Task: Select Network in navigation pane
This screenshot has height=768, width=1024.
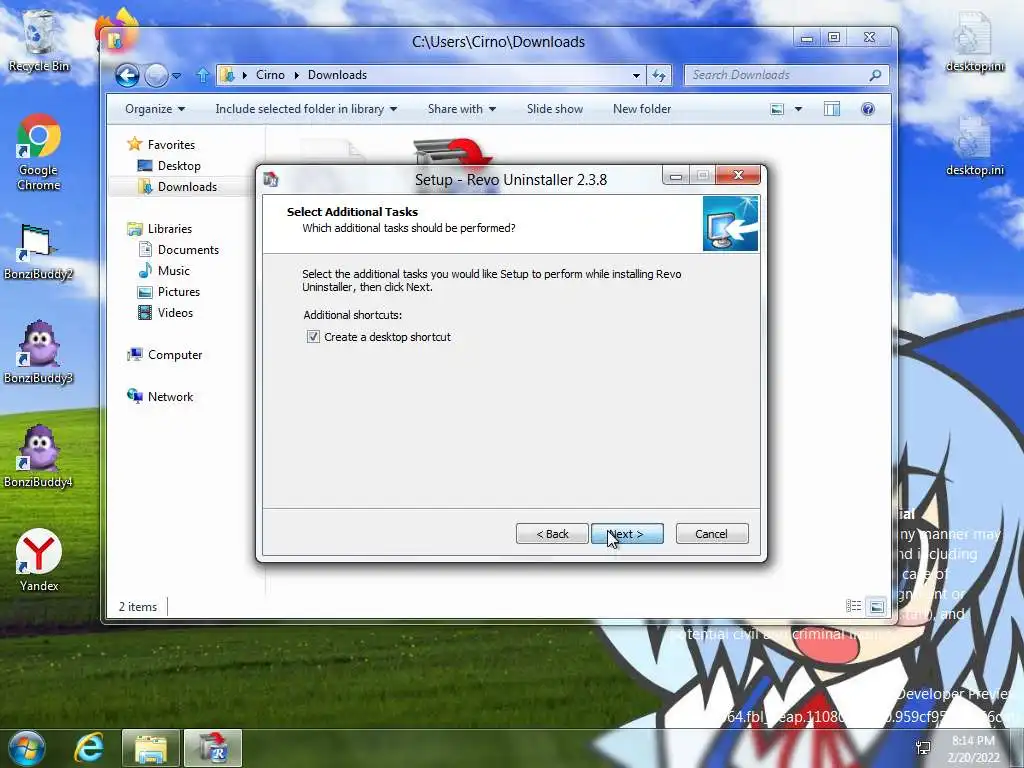Action: pyautogui.click(x=170, y=396)
